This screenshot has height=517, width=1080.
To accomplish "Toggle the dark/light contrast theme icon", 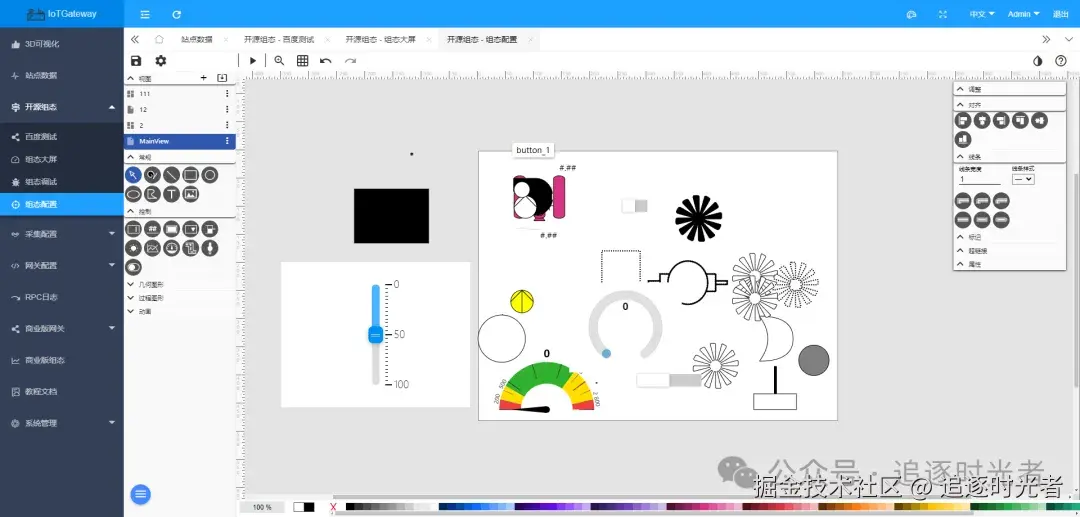I will [x=1037, y=61].
